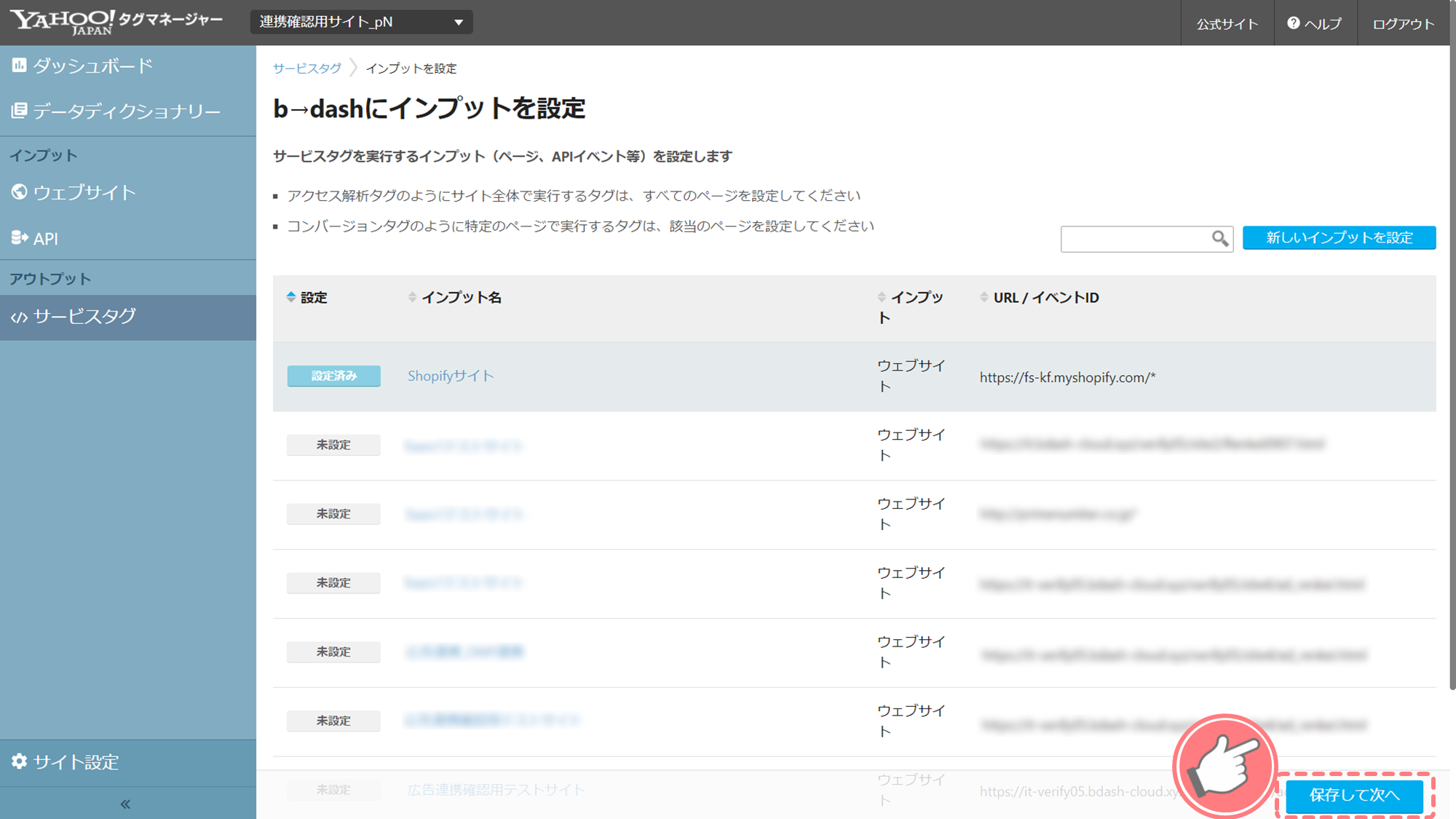Open the 連携確認用サイト_pN site dropdown
The height and width of the screenshot is (819, 1456).
pyautogui.click(x=362, y=22)
